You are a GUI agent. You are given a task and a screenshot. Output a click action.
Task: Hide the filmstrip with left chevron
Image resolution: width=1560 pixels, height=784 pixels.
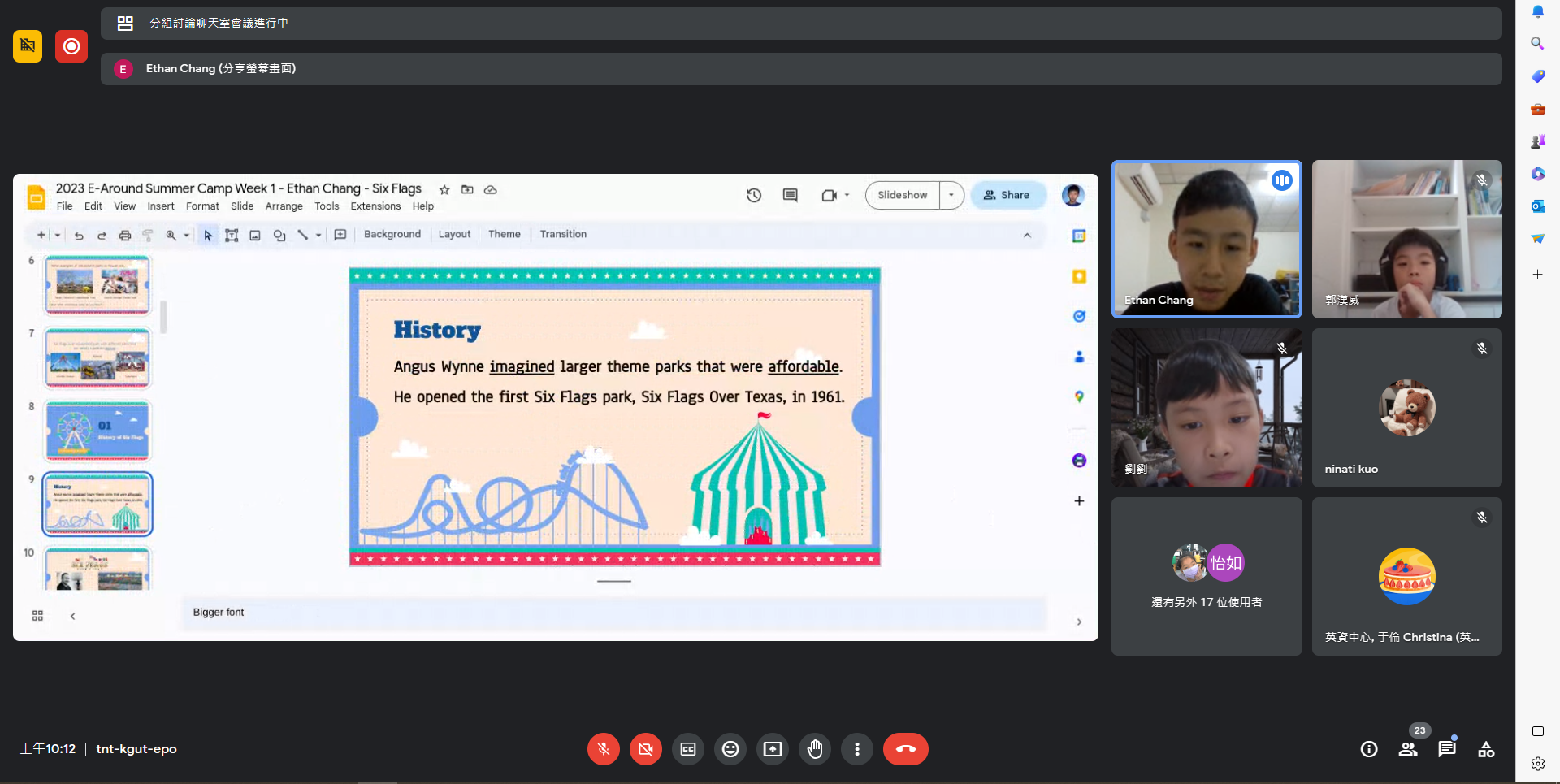coord(73,616)
